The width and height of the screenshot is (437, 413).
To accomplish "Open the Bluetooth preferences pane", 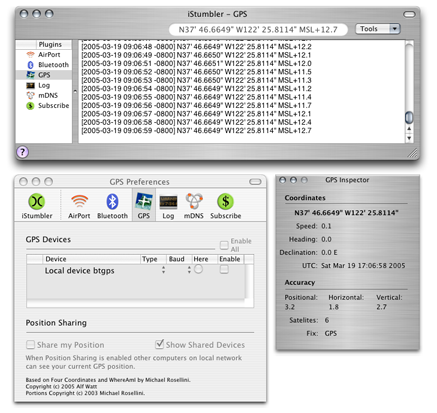I will (x=112, y=206).
